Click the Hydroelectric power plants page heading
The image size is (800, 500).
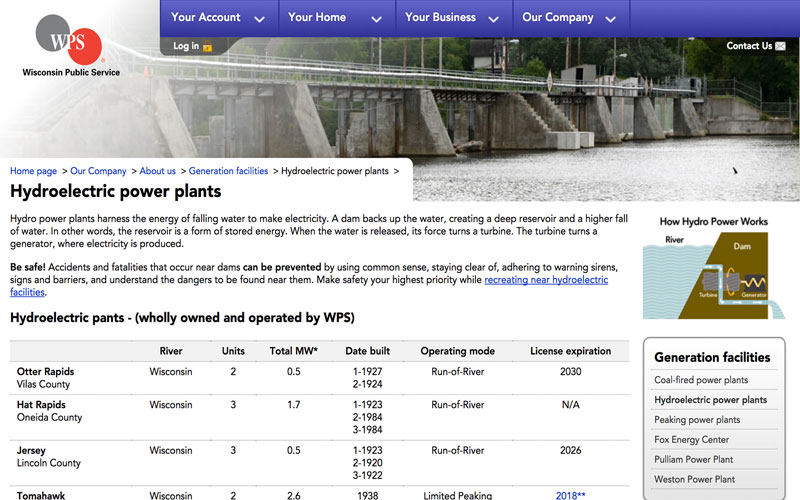point(116,192)
